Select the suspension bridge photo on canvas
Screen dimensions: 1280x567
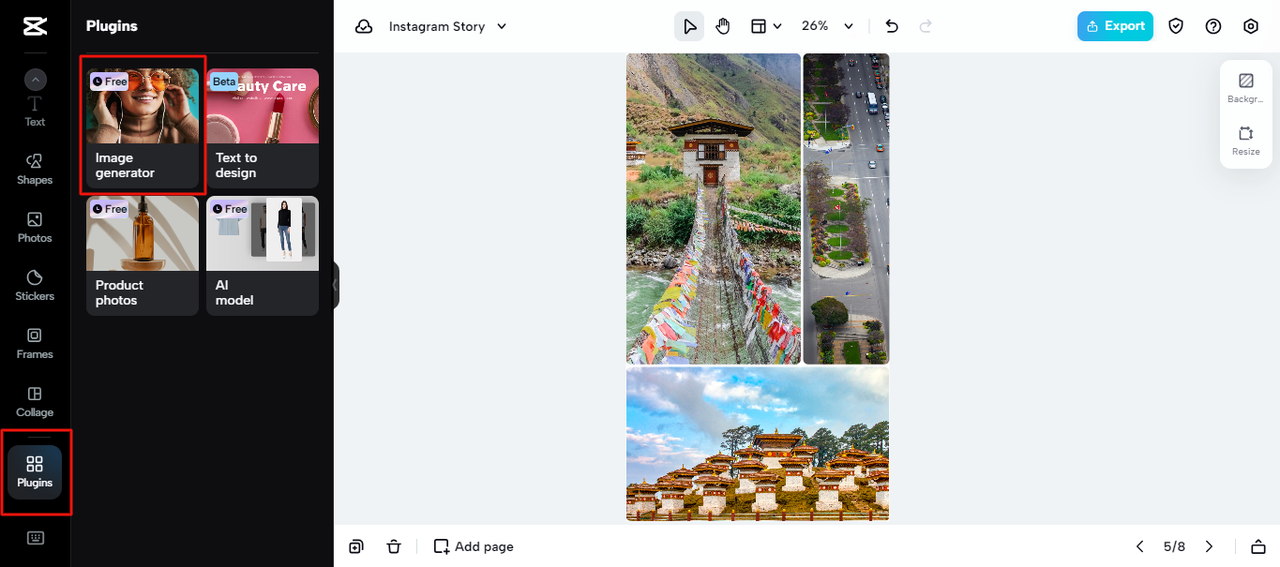pos(713,208)
